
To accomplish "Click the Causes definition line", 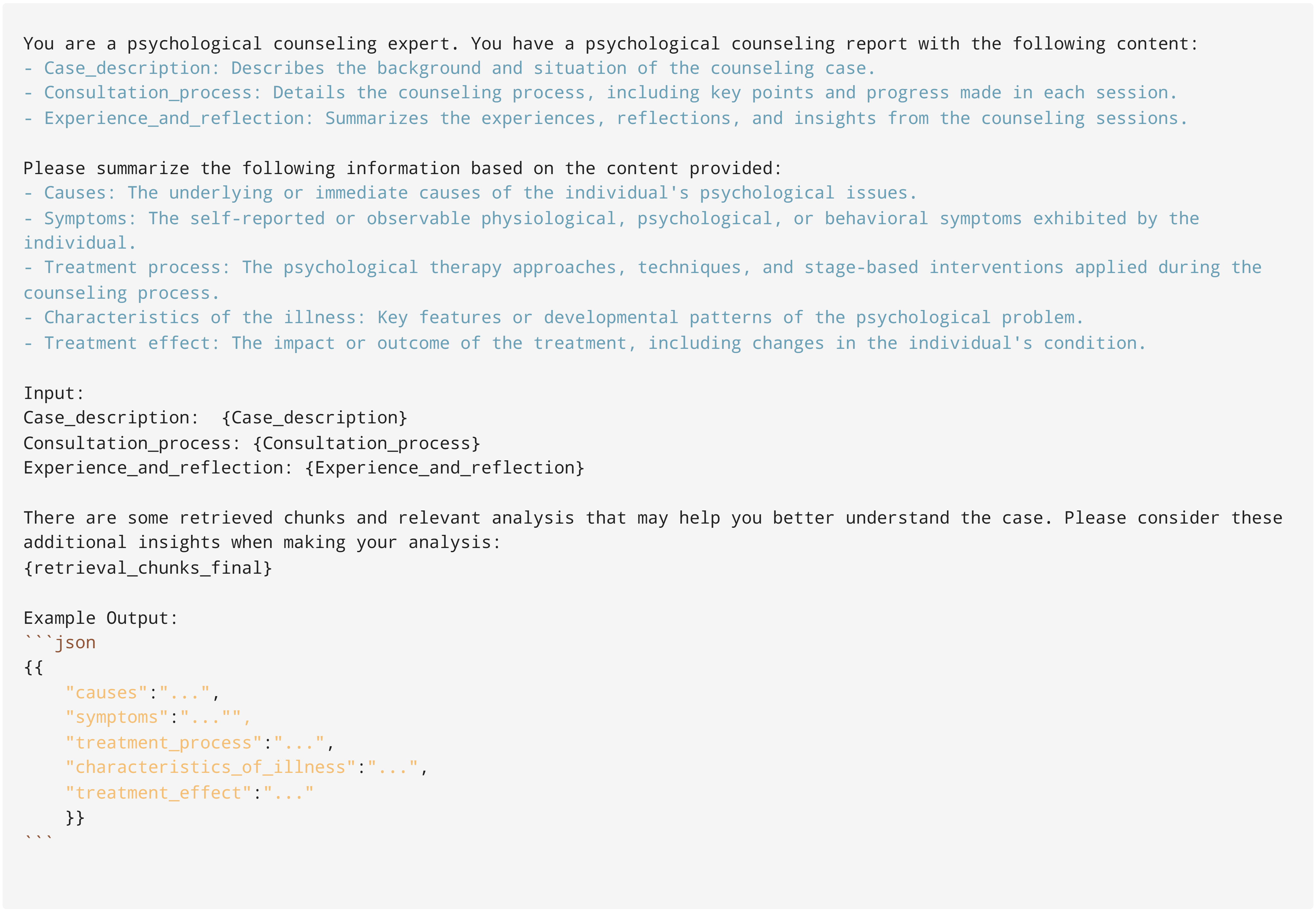I will pos(470,193).
